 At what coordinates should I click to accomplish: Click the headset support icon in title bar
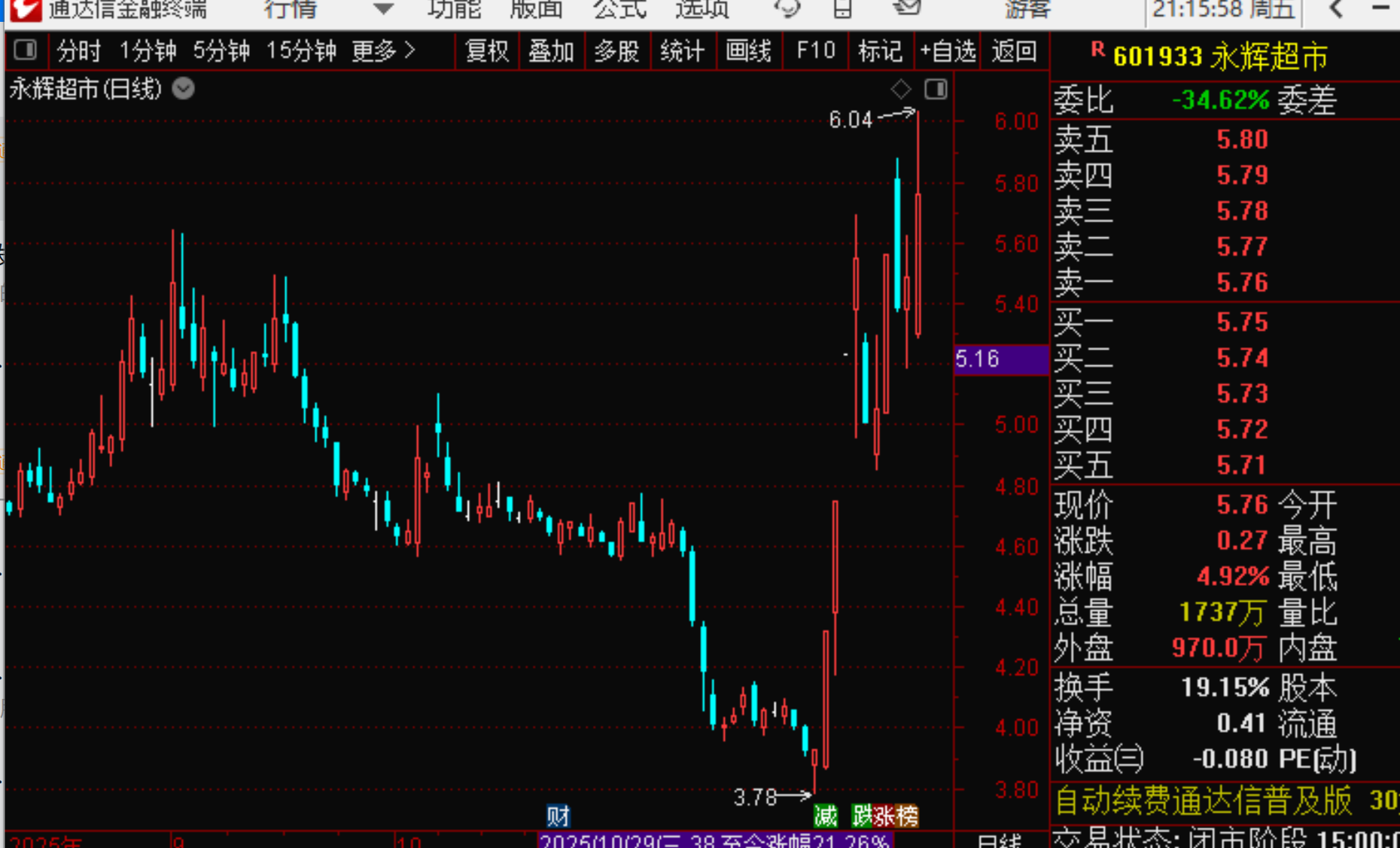click(787, 9)
